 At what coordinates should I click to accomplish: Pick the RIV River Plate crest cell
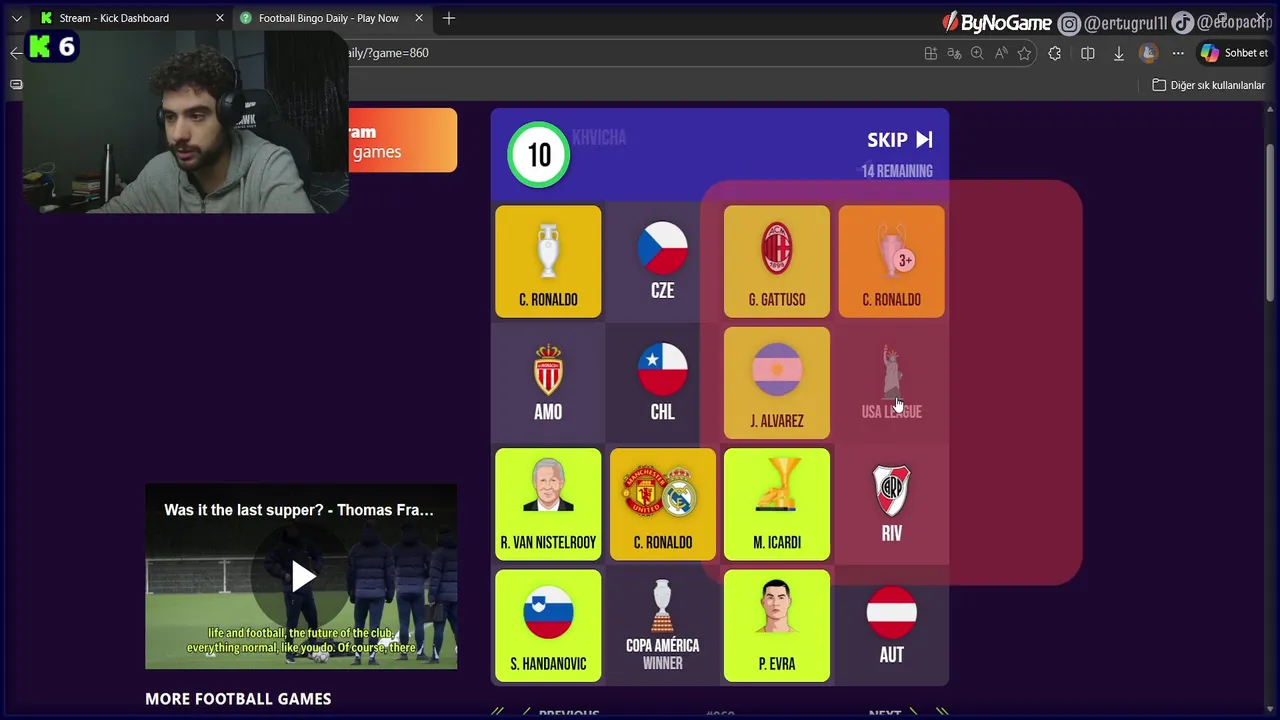pos(891,504)
